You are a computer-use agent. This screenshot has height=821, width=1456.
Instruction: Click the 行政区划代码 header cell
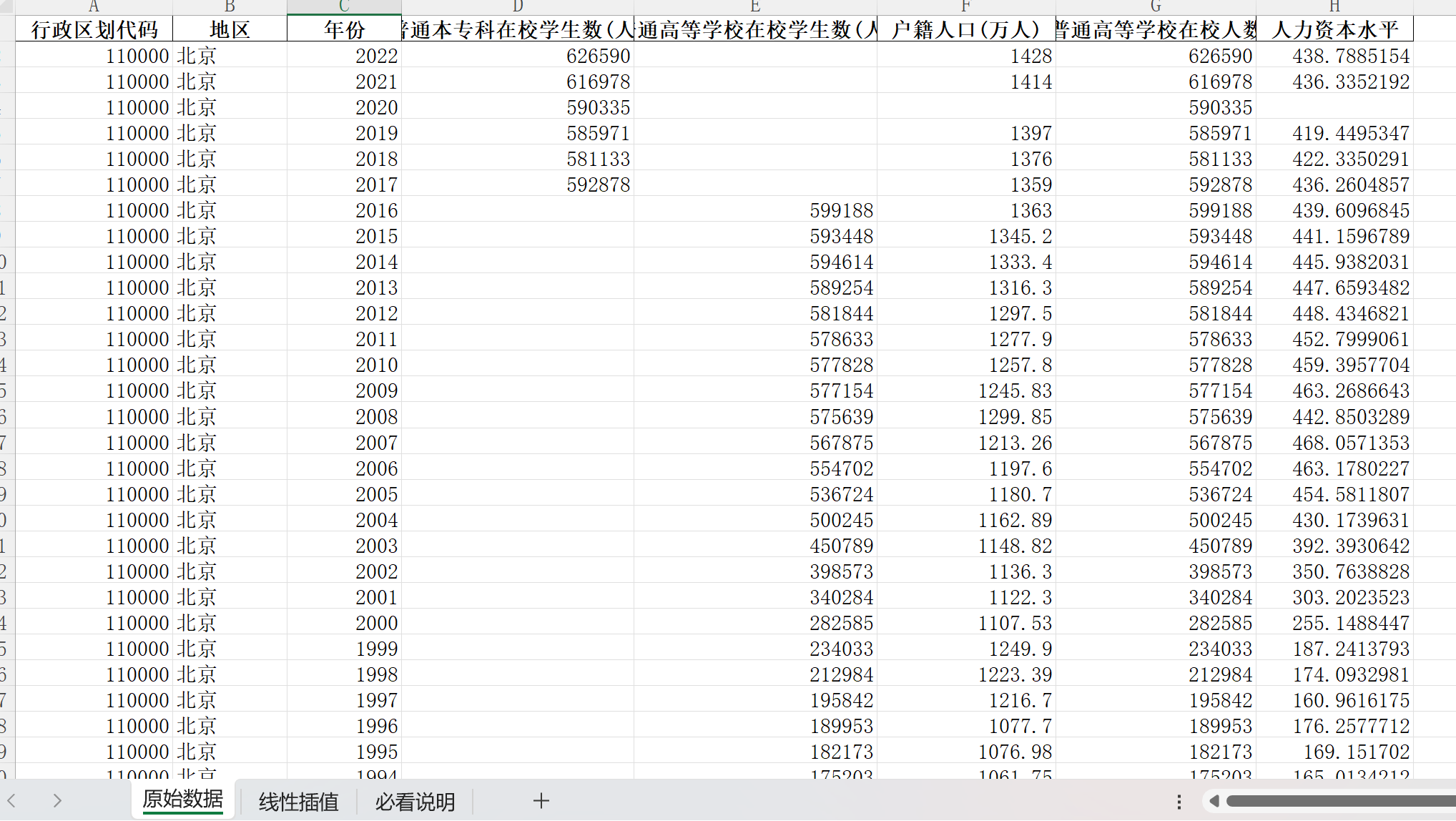94,30
